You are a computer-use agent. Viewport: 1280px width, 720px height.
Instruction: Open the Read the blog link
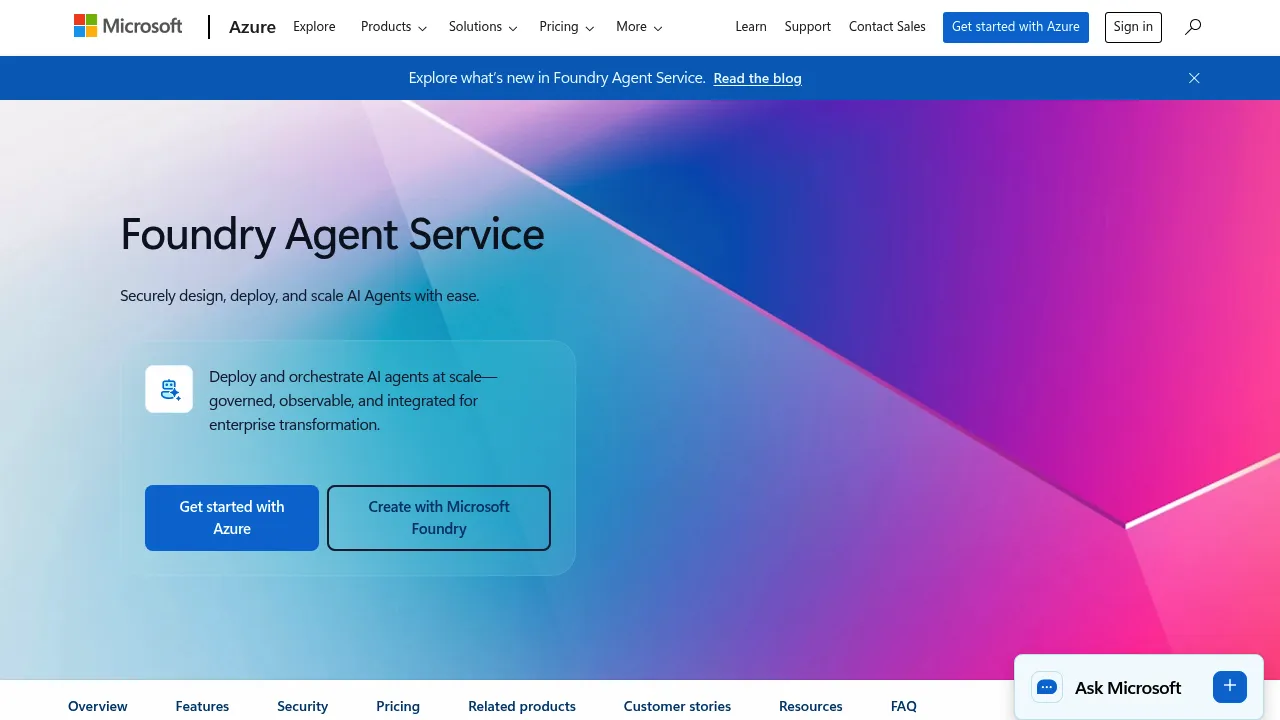tap(757, 78)
